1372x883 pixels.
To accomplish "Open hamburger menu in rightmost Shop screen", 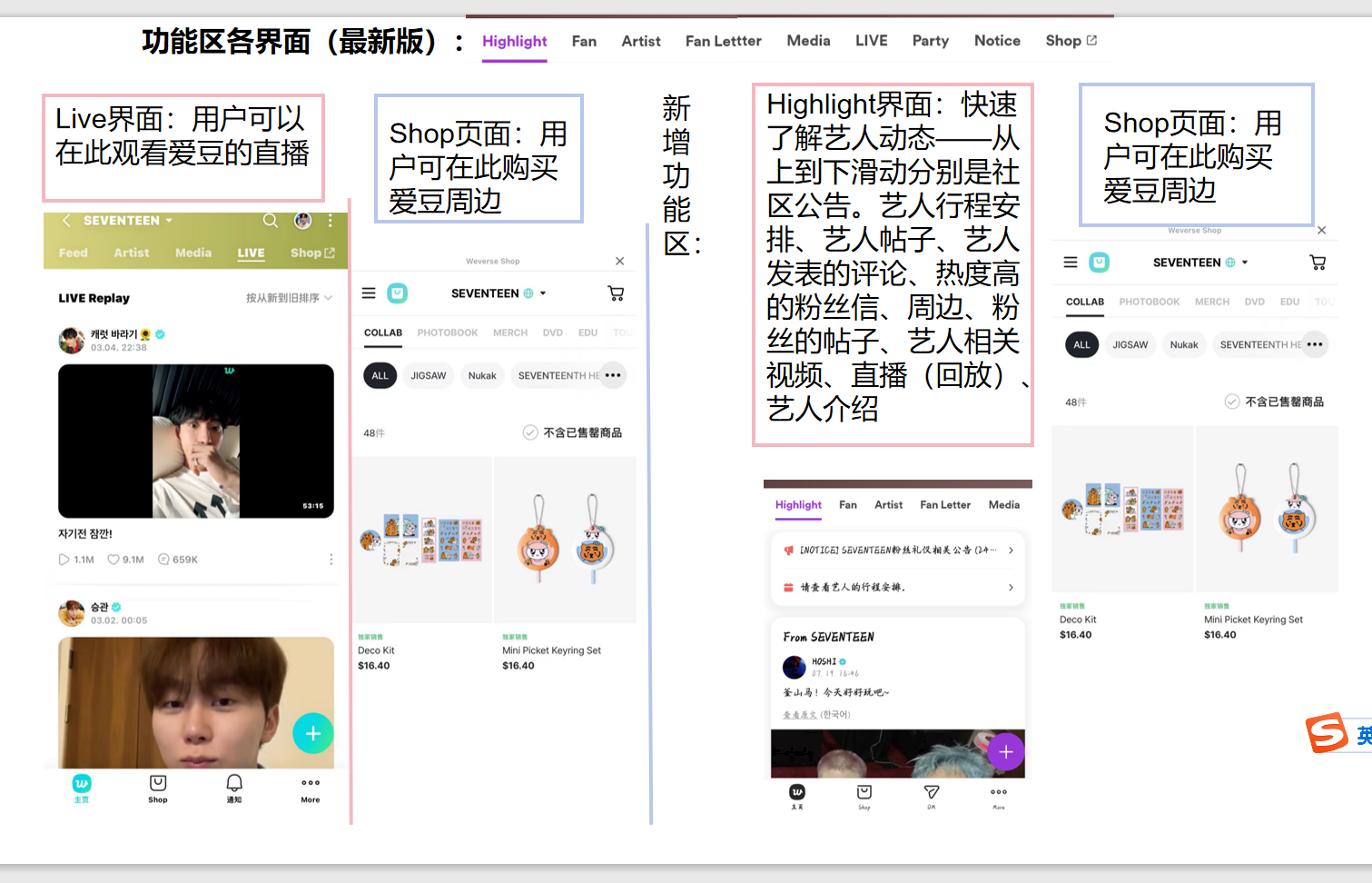I will coord(1071,263).
